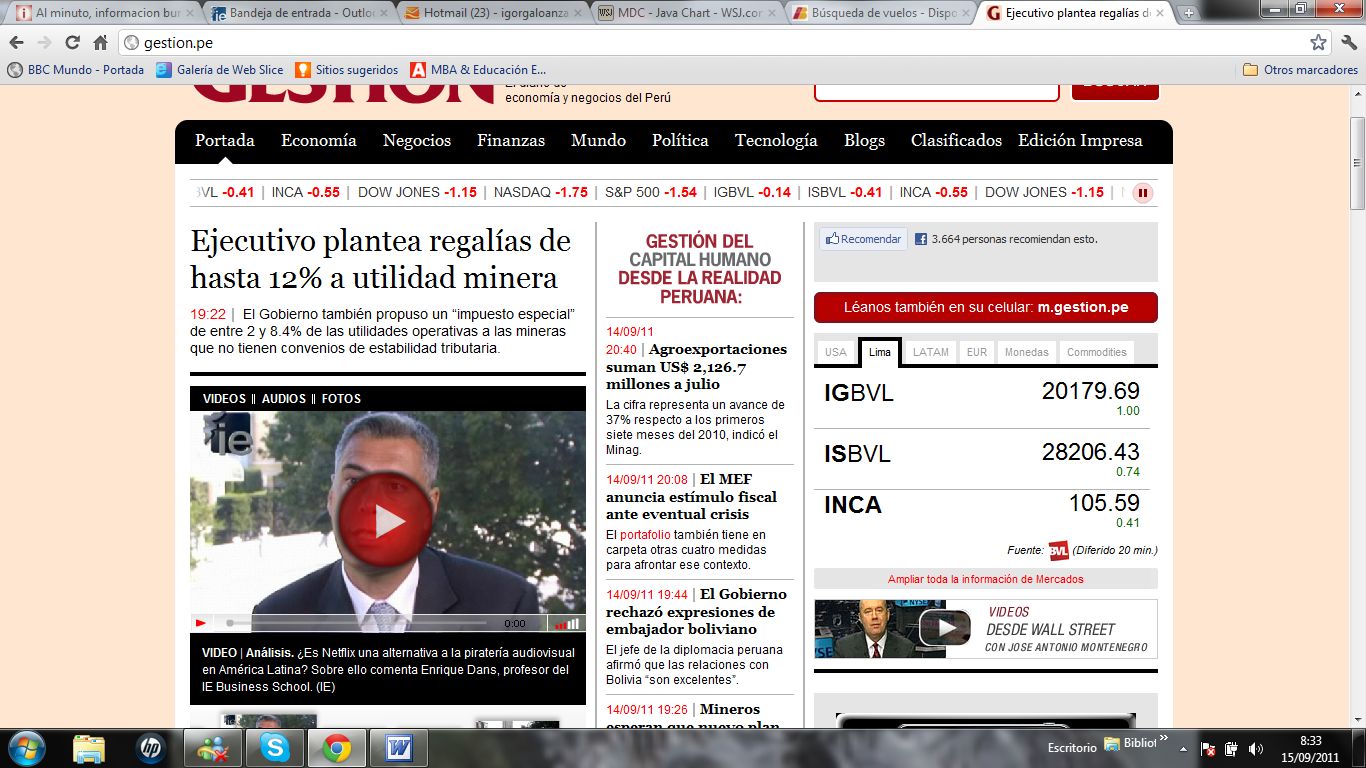Play the Desde Wall Street video thumbnail

pyautogui.click(x=944, y=628)
